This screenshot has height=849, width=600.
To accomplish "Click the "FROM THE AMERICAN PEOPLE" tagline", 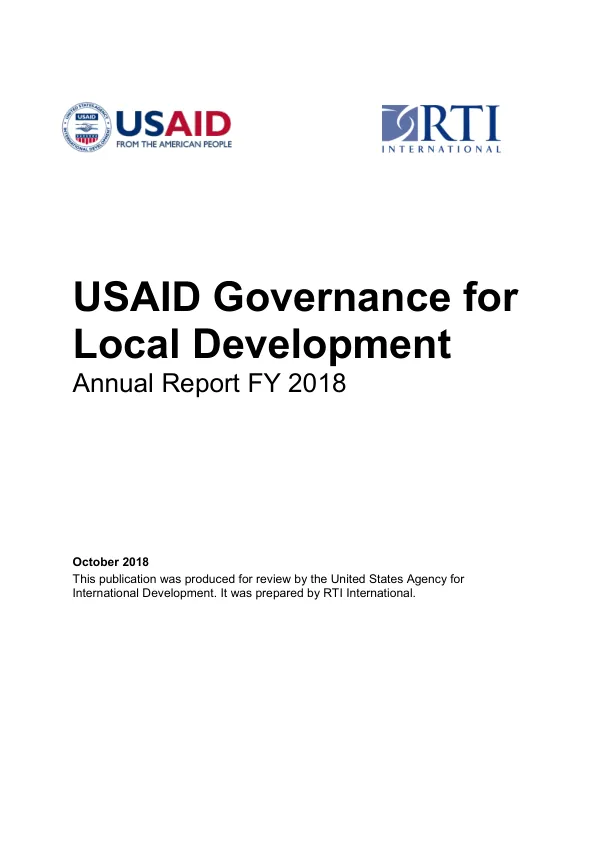I will pos(174,144).
